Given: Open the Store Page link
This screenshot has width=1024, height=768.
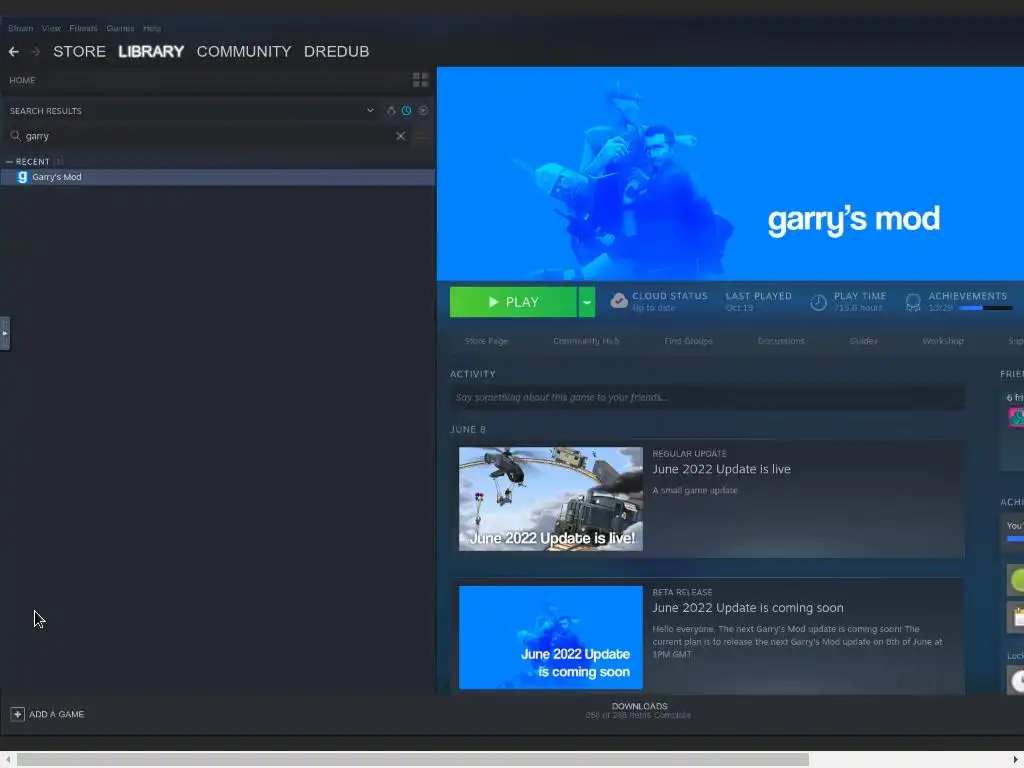Looking at the screenshot, I should click(x=486, y=341).
